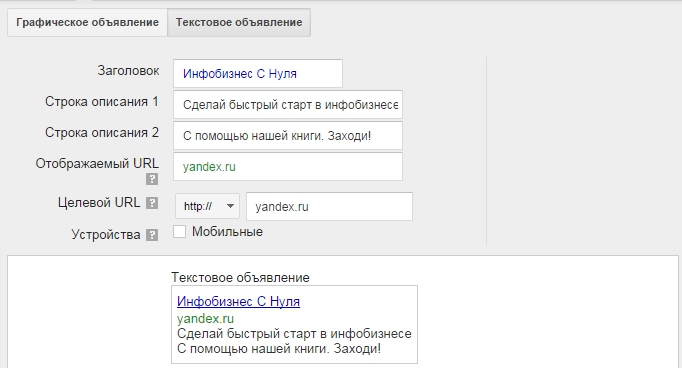Focus the Строка описания 2 field

pos(288,136)
